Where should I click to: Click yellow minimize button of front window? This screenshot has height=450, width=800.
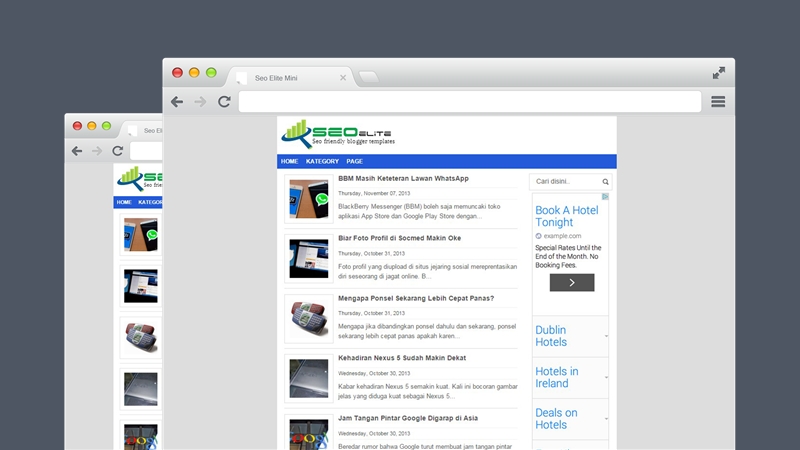pos(194,72)
